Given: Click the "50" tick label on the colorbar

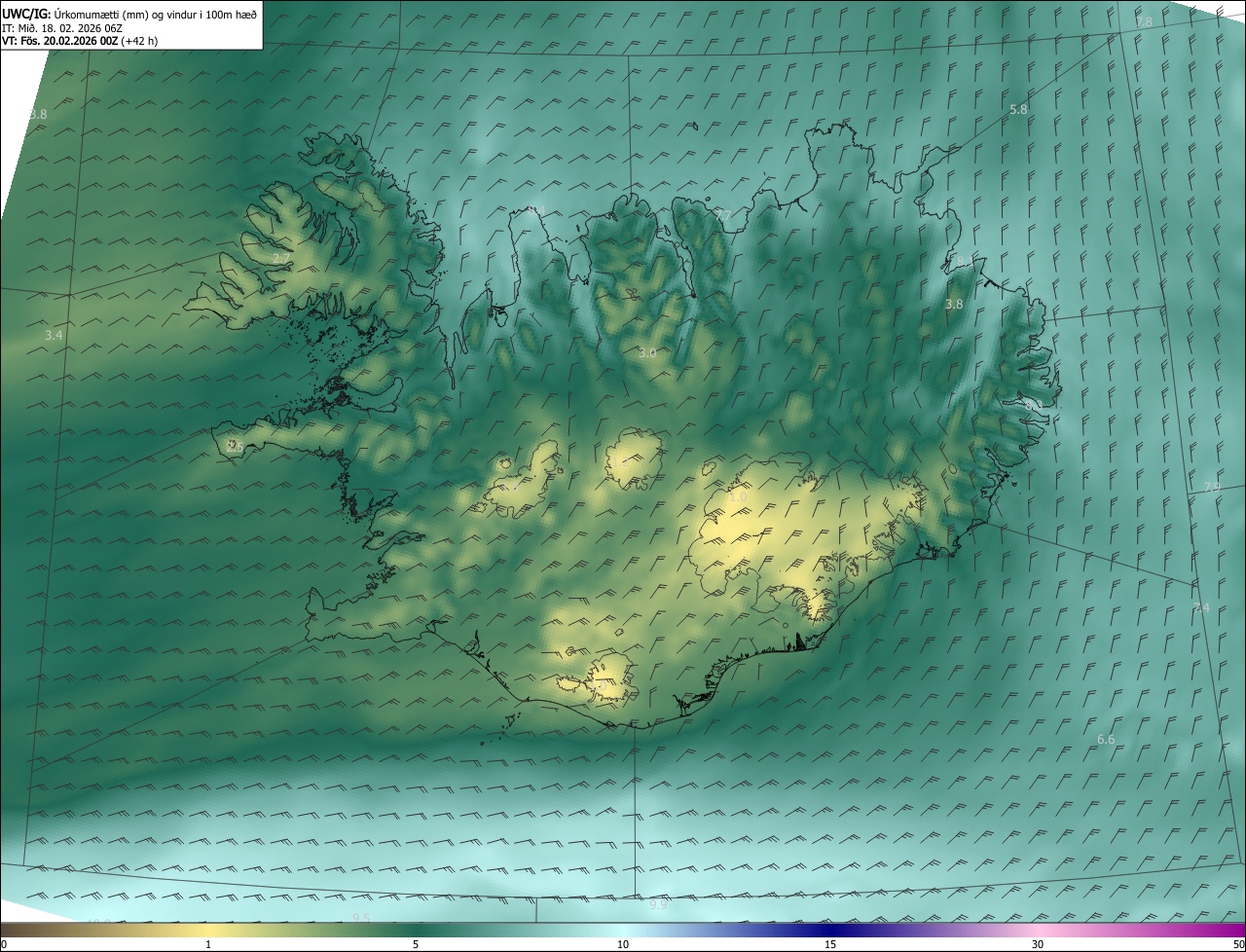Looking at the screenshot, I should (1238, 944).
